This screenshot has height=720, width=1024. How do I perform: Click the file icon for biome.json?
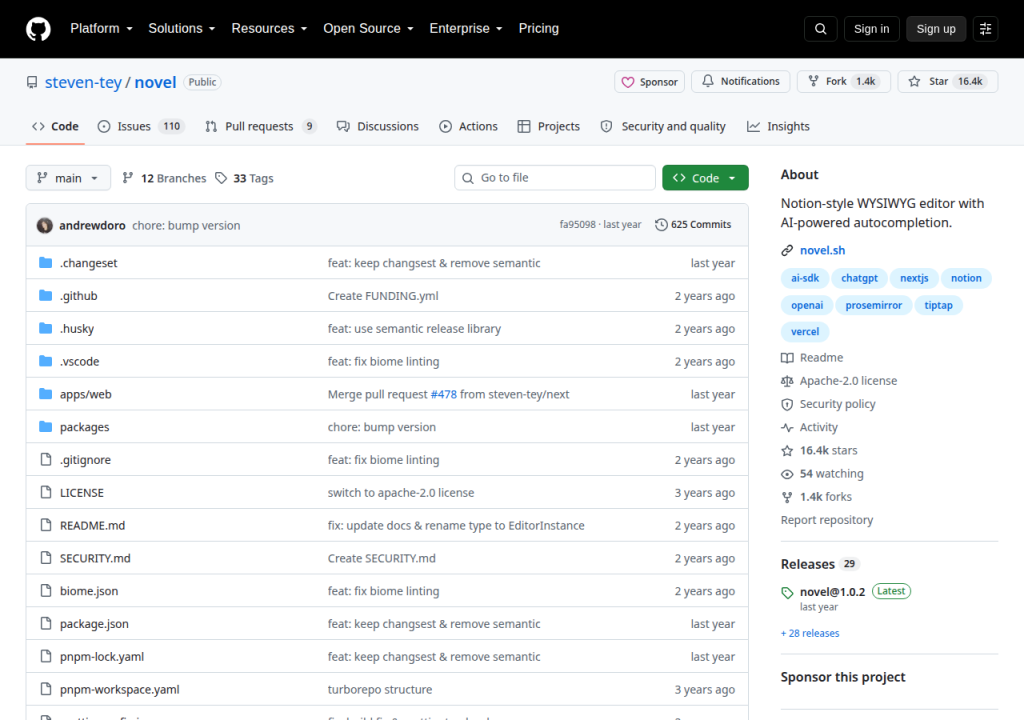[x=45, y=591]
